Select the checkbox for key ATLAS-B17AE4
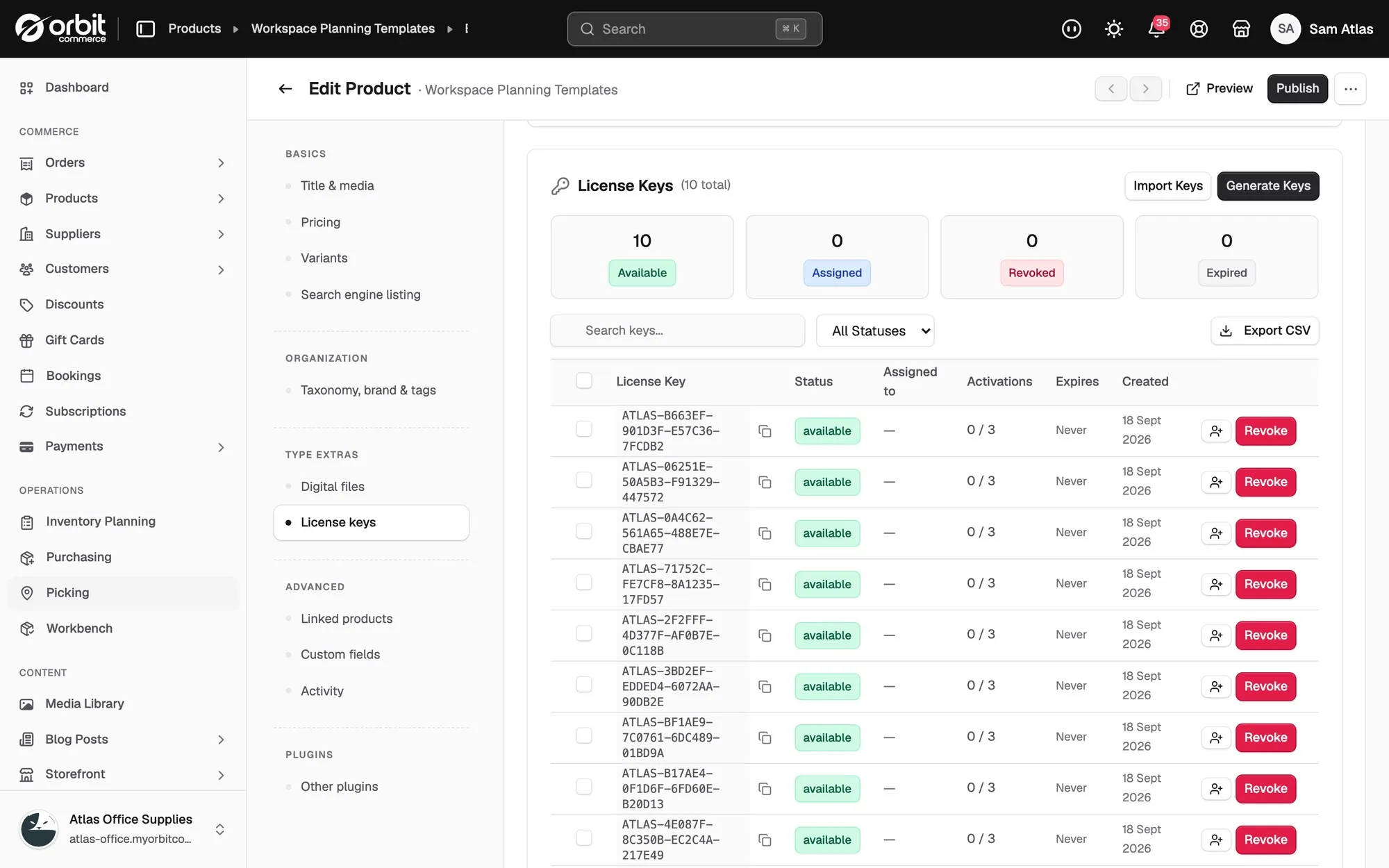 coord(584,787)
